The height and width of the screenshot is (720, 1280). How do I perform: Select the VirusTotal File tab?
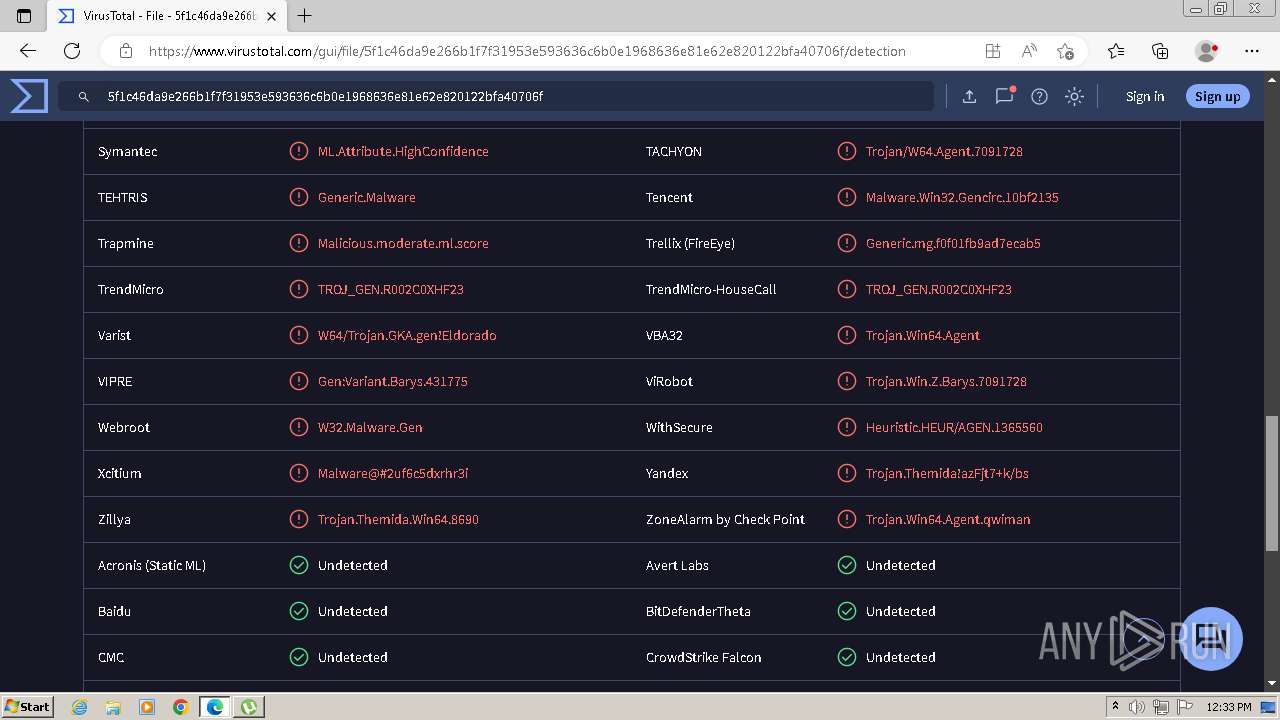click(167, 16)
